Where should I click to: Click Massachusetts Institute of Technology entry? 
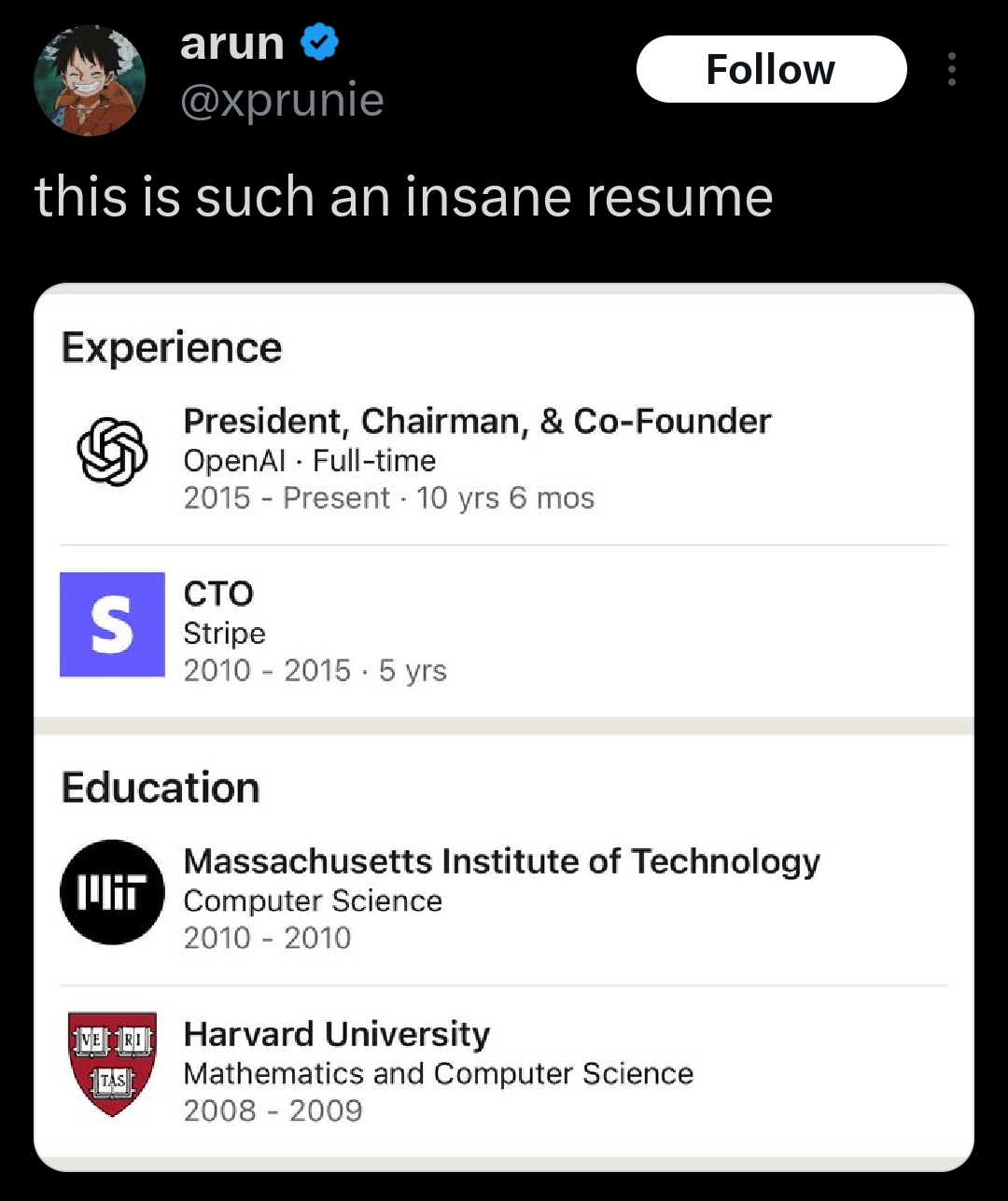pyautogui.click(x=501, y=860)
